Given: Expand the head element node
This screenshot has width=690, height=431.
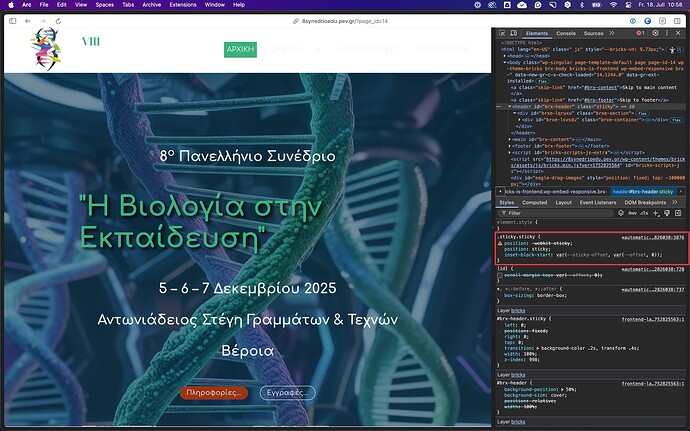Looking at the screenshot, I should pos(505,56).
